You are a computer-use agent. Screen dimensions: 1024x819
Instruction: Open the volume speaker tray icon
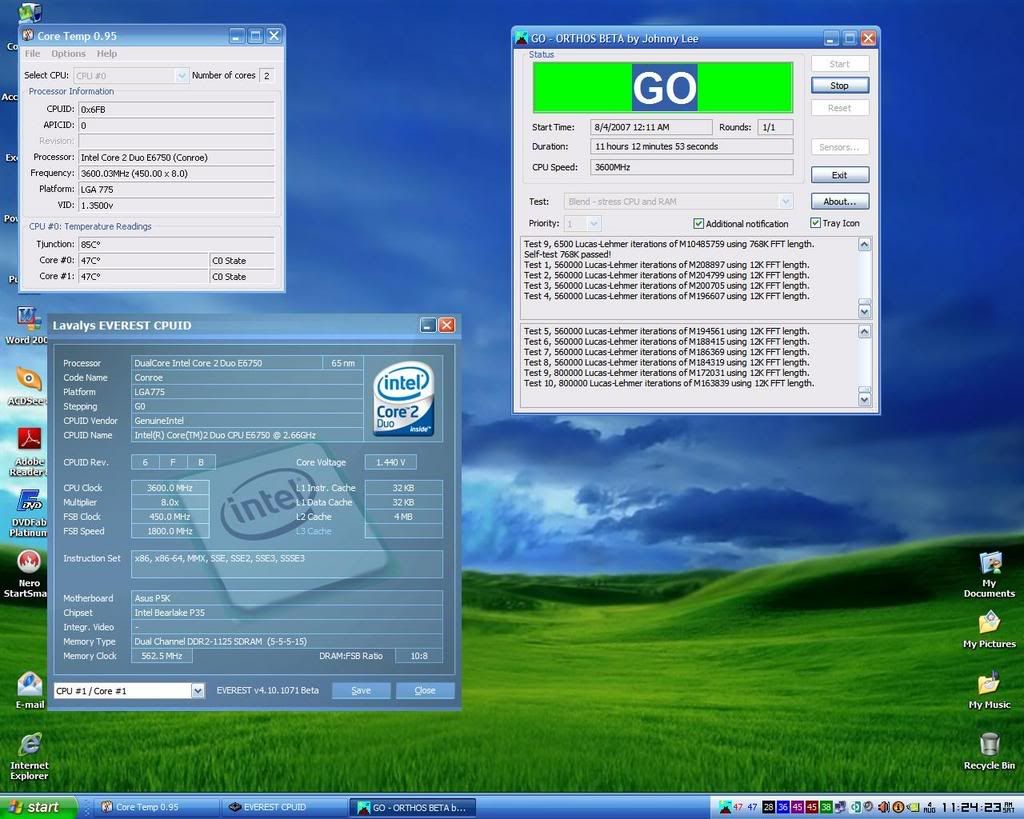tap(884, 807)
